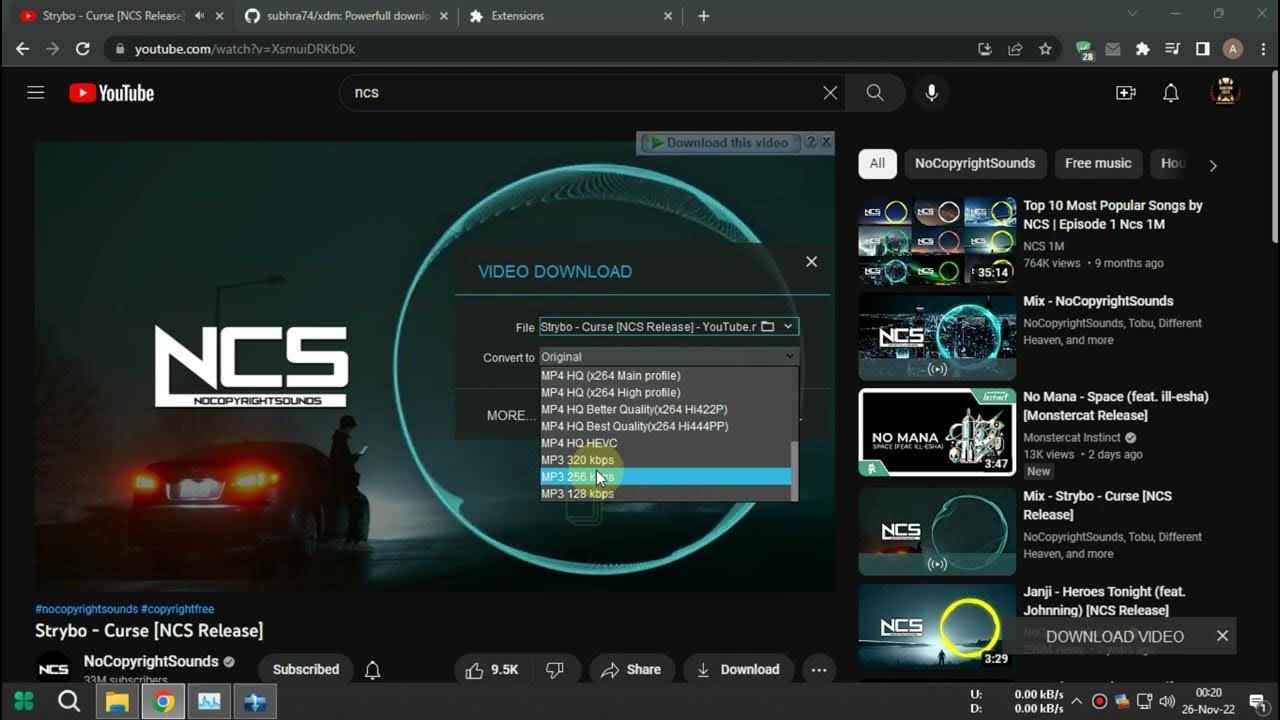Toggle the channel notification bell beside Subscribed
The image size is (1280, 720).
point(372,670)
